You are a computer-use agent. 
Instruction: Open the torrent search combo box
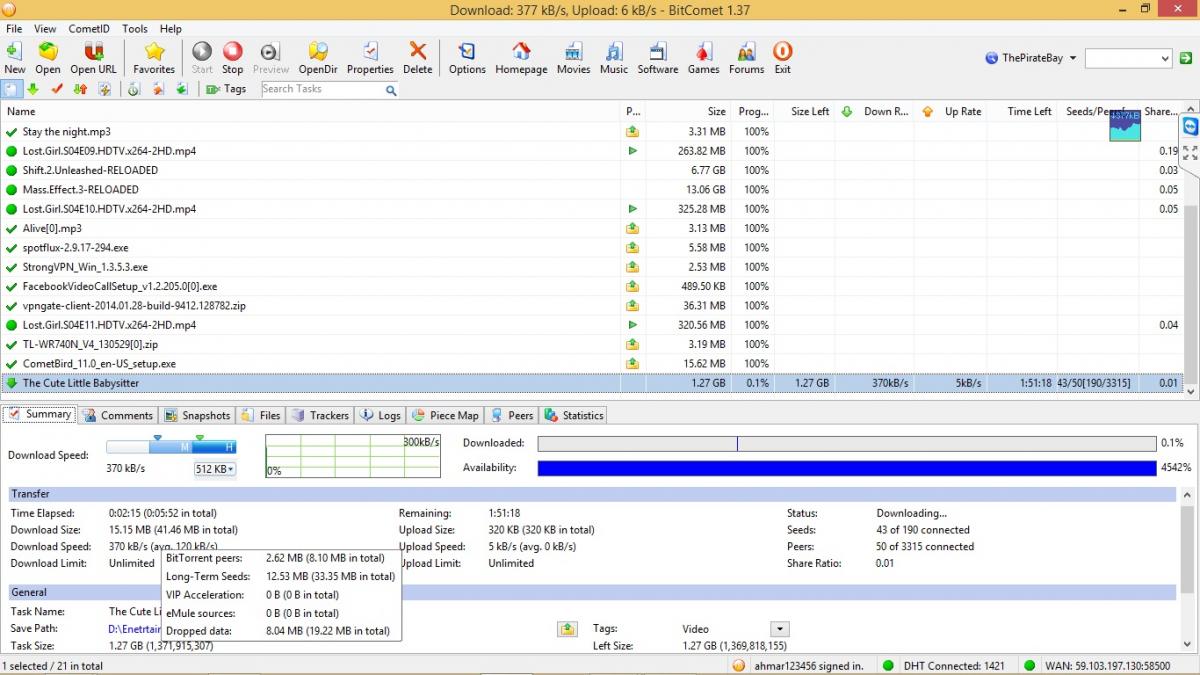1128,59
